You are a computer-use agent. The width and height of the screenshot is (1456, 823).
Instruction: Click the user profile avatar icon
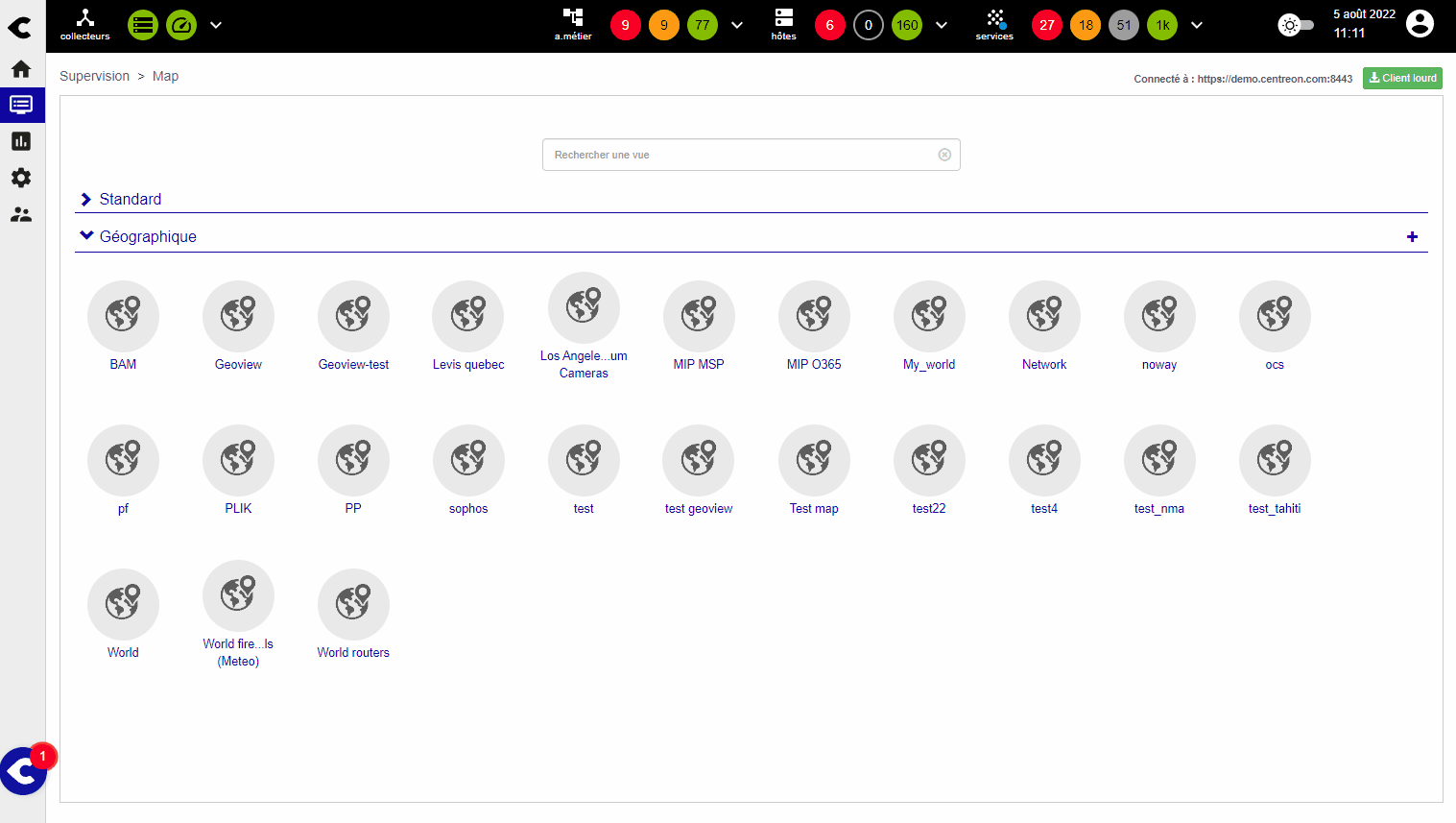pos(1419,24)
